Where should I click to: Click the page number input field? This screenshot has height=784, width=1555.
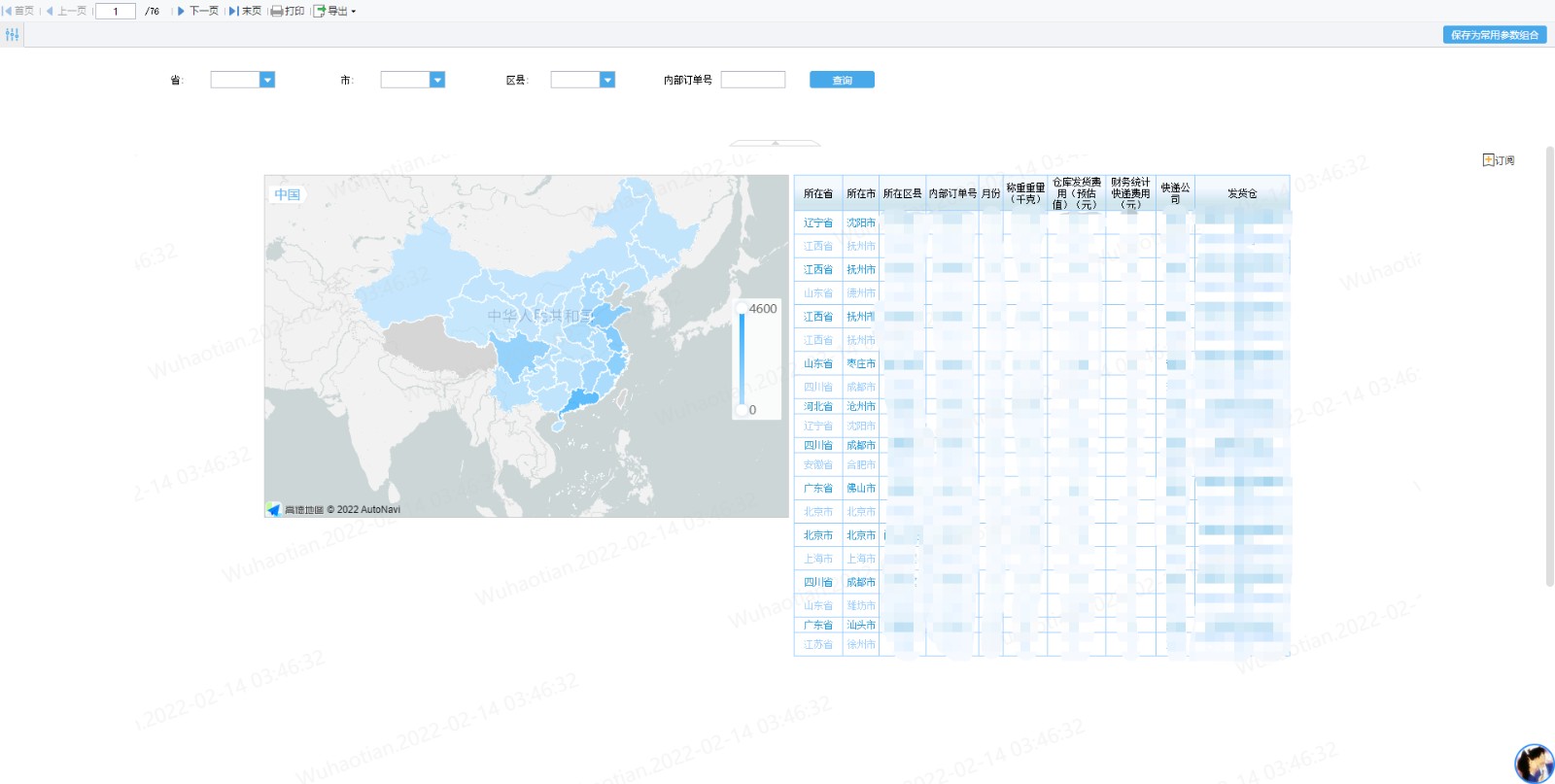coord(116,12)
